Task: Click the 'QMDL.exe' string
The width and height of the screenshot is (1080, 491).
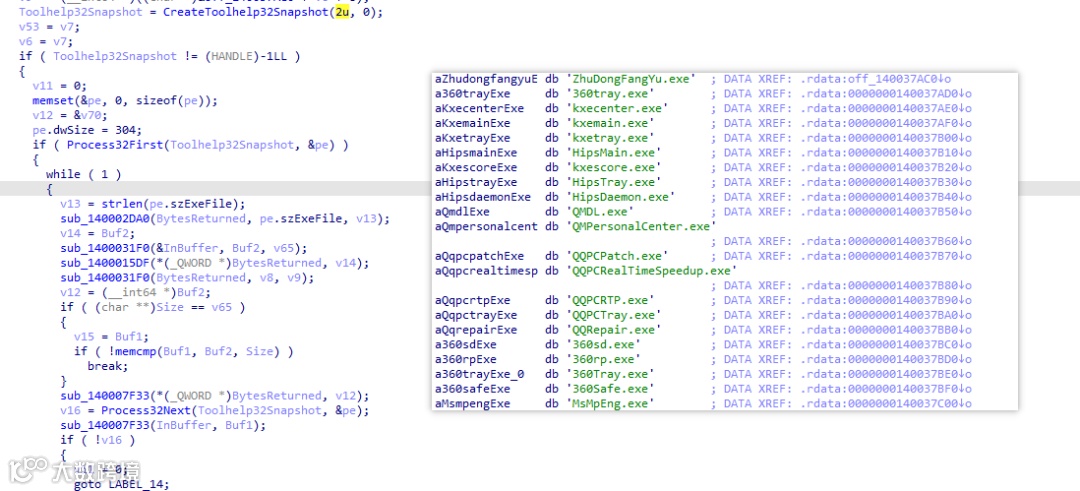Action: [x=599, y=211]
